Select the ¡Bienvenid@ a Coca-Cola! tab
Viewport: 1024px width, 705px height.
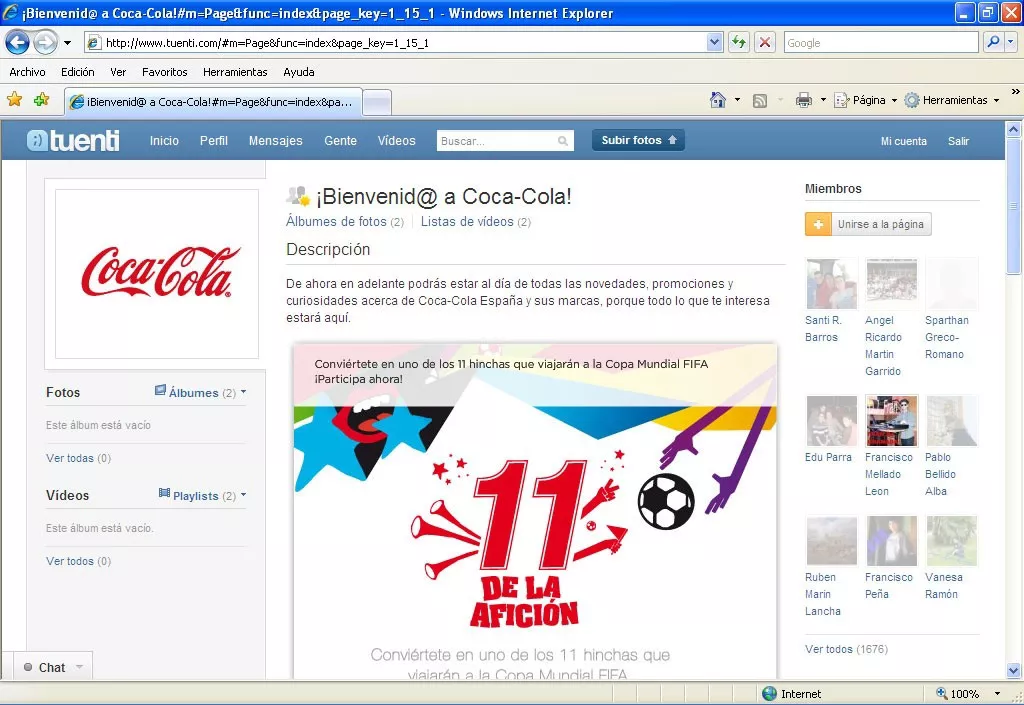coord(213,102)
